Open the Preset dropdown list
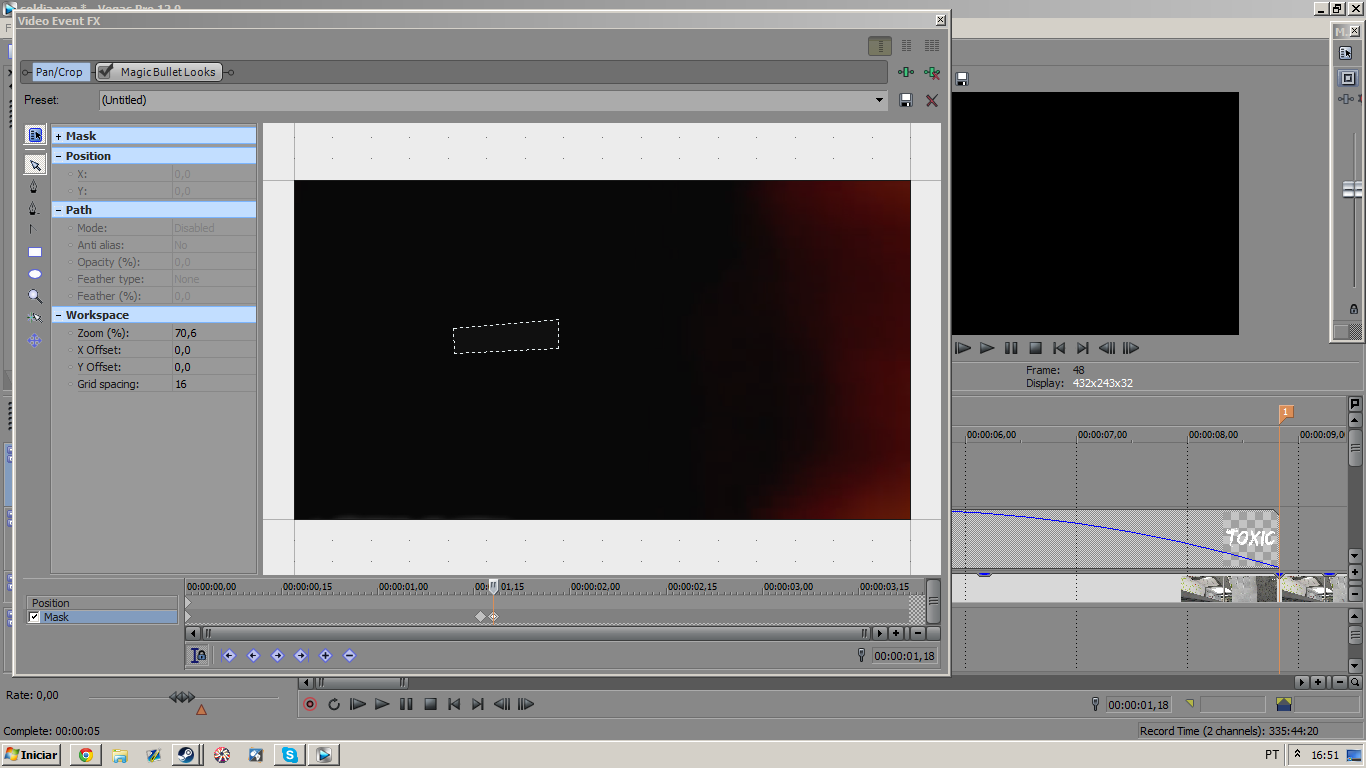The width and height of the screenshot is (1366, 768). click(x=880, y=100)
